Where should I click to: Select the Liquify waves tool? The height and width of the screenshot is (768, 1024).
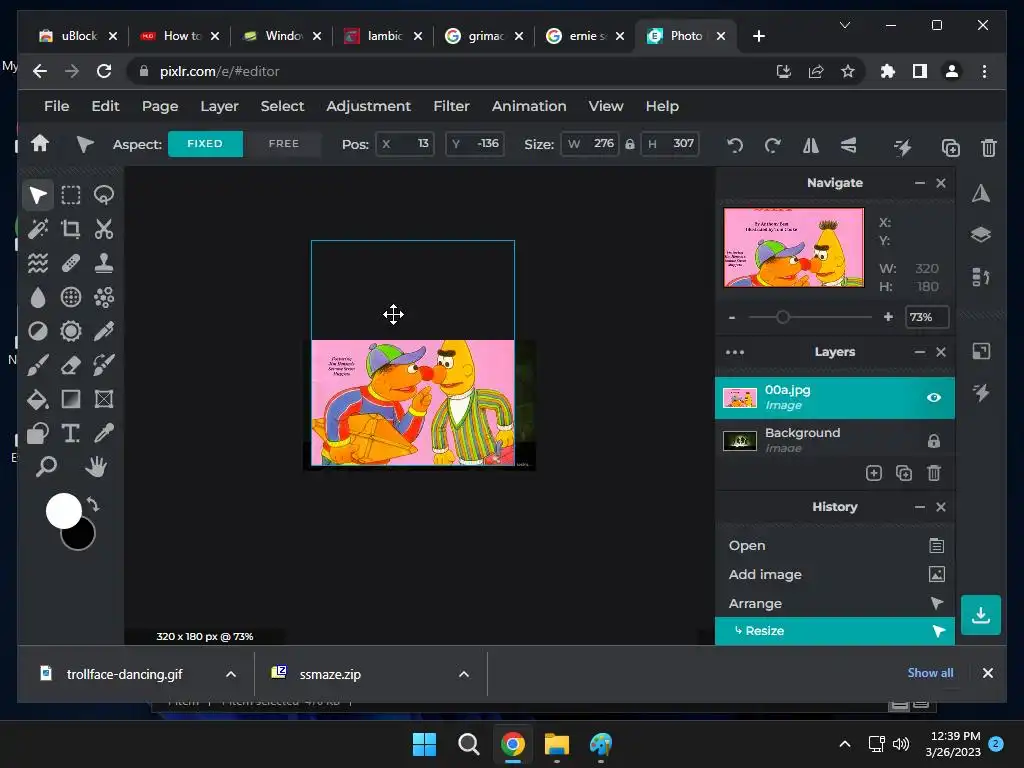click(x=38, y=263)
